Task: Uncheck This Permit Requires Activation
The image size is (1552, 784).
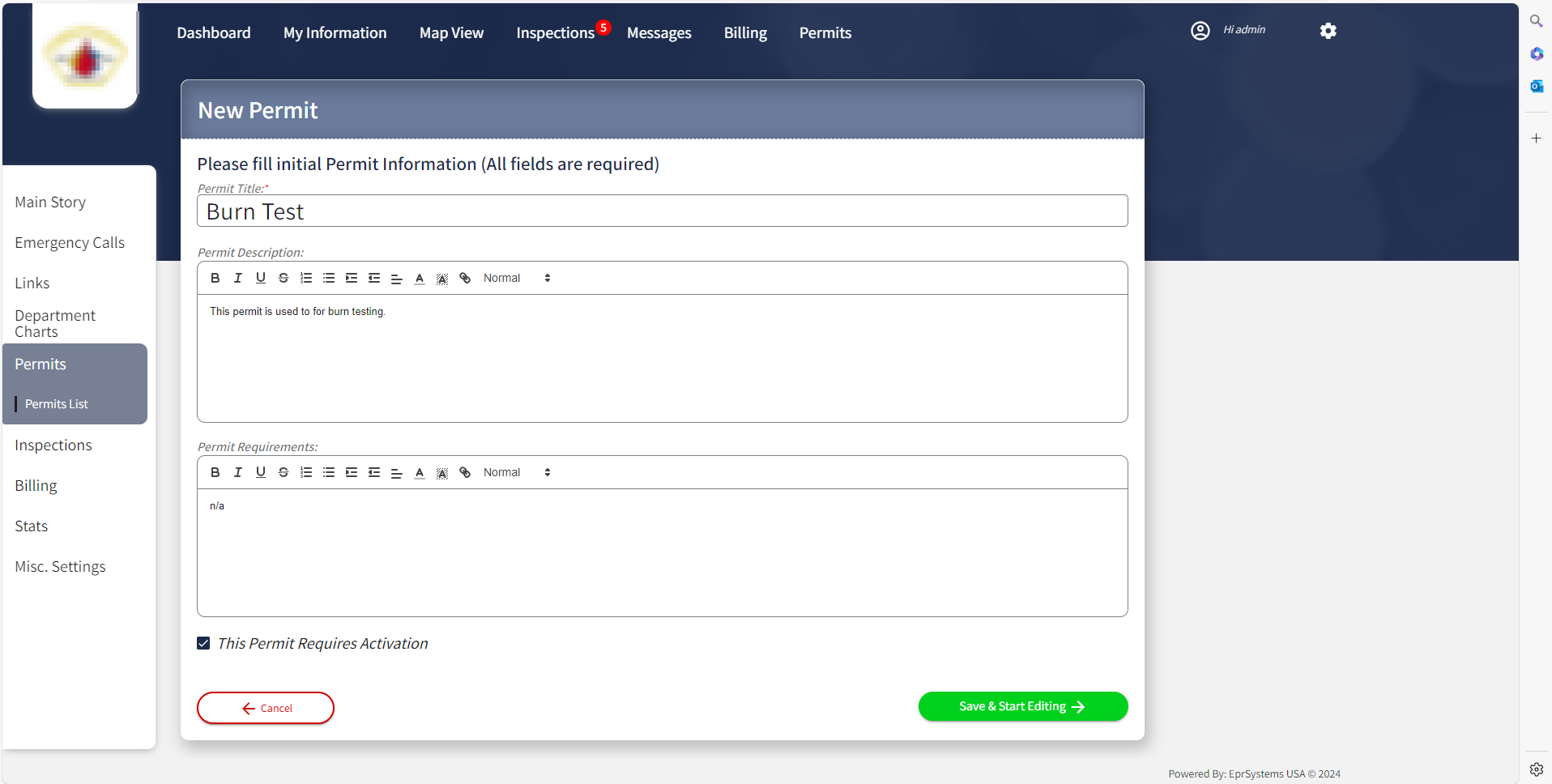Action: click(203, 643)
